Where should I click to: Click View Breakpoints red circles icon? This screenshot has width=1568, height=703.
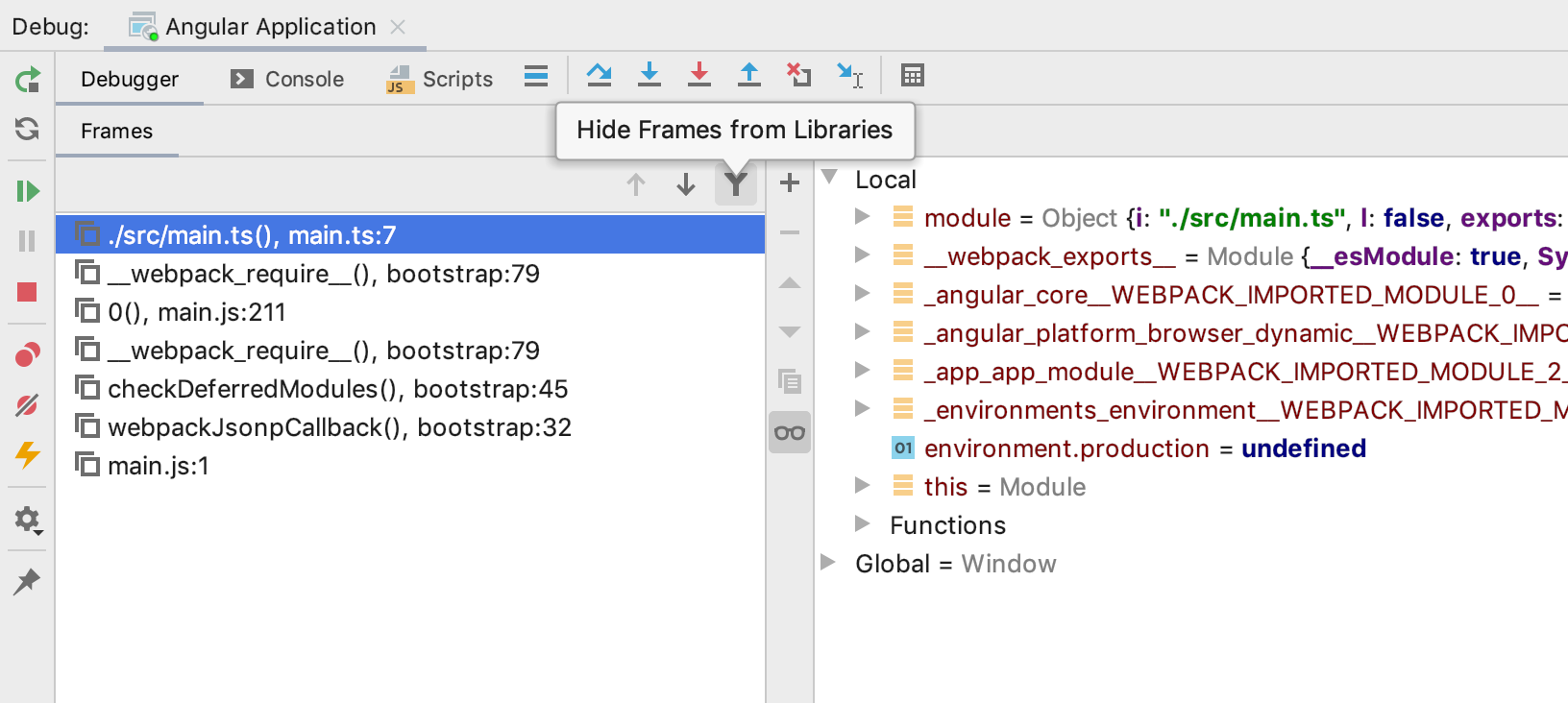27,355
